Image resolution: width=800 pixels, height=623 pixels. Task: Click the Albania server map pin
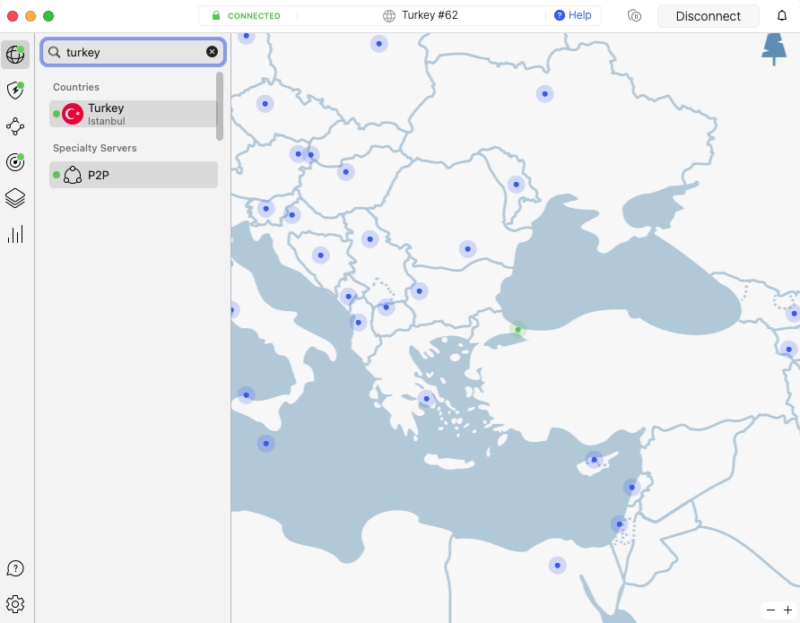pyautogui.click(x=358, y=322)
